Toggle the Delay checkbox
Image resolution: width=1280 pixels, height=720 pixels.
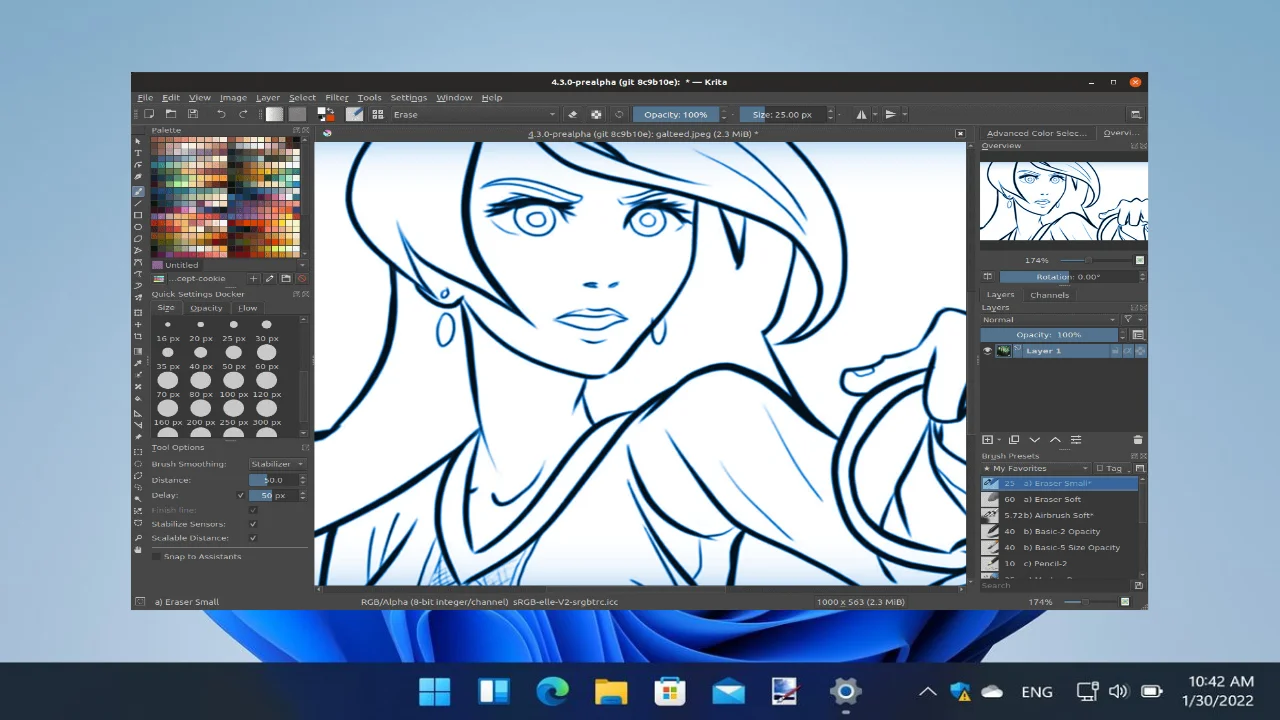(241, 495)
